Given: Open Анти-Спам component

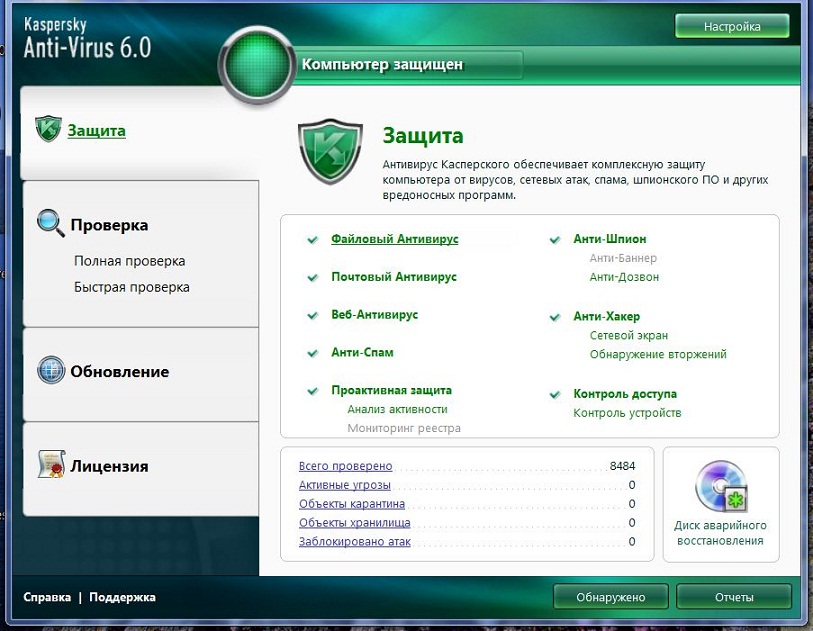Looking at the screenshot, I should [362, 353].
